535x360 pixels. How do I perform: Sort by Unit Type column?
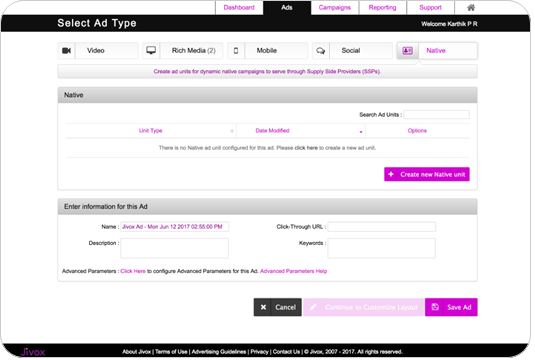click(150, 131)
